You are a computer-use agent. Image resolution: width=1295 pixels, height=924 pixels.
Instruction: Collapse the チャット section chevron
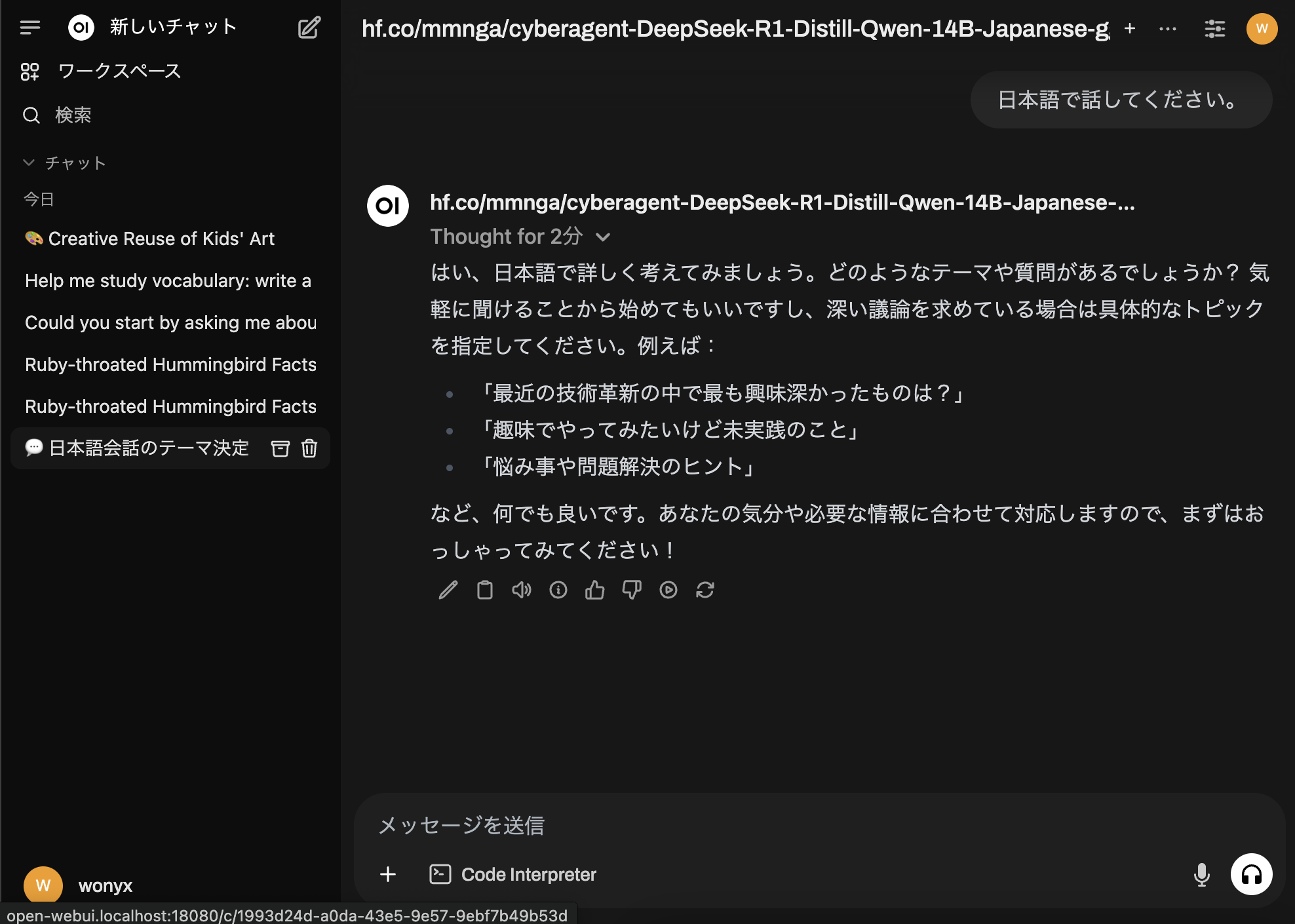[x=29, y=163]
